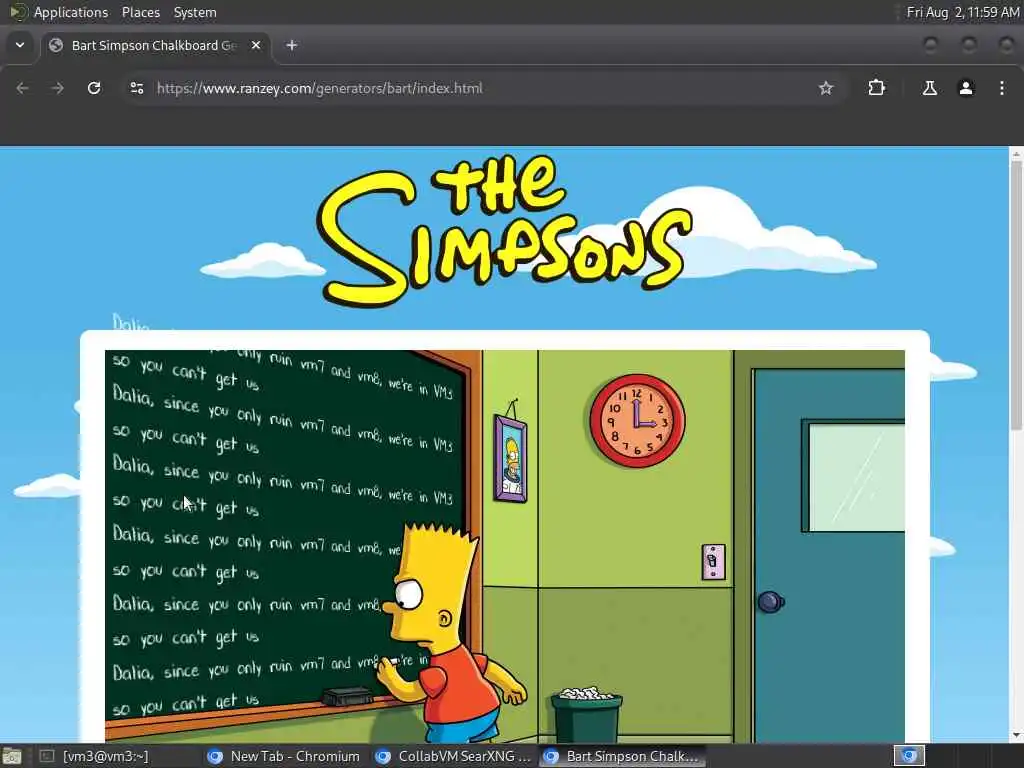Click the scrollbar up arrow

1016,153
